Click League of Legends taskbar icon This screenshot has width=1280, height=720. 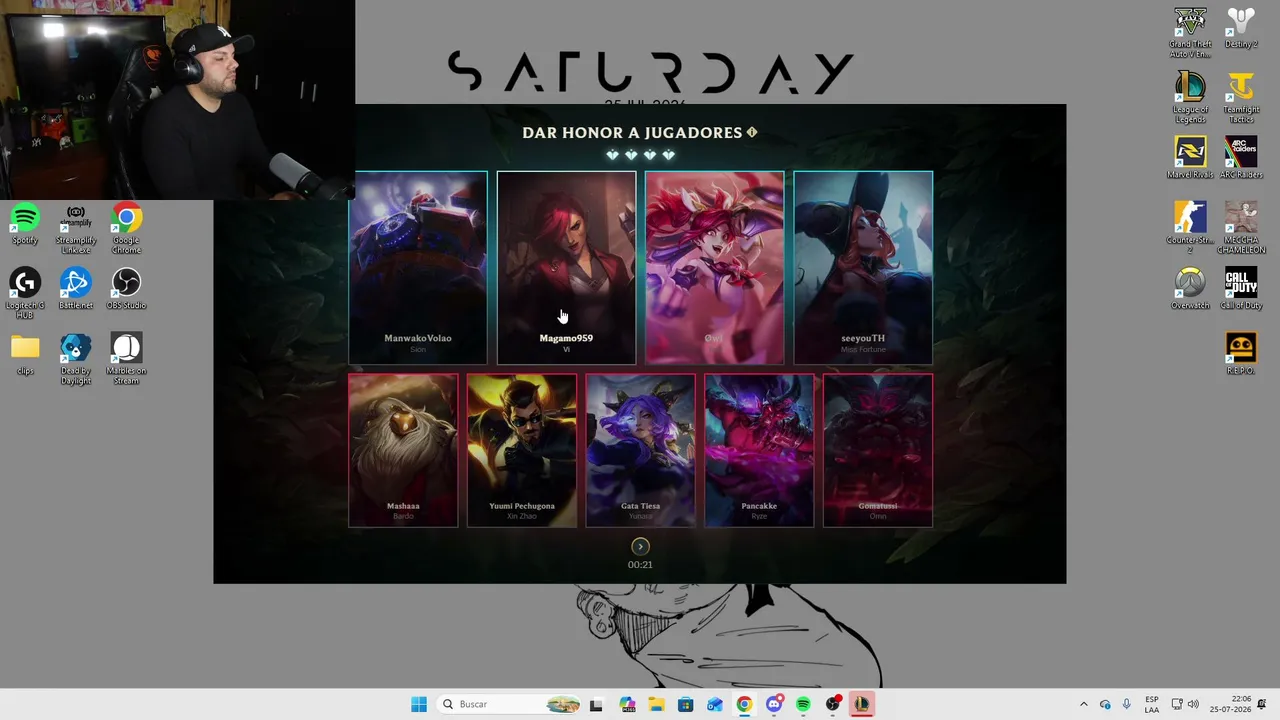pyautogui.click(x=862, y=704)
